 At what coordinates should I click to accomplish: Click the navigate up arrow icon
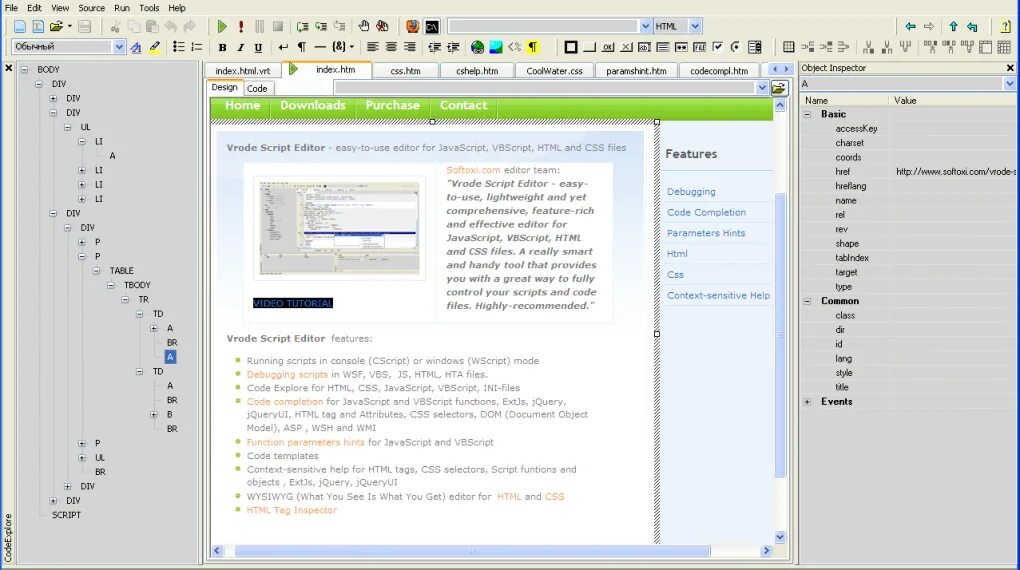953,27
